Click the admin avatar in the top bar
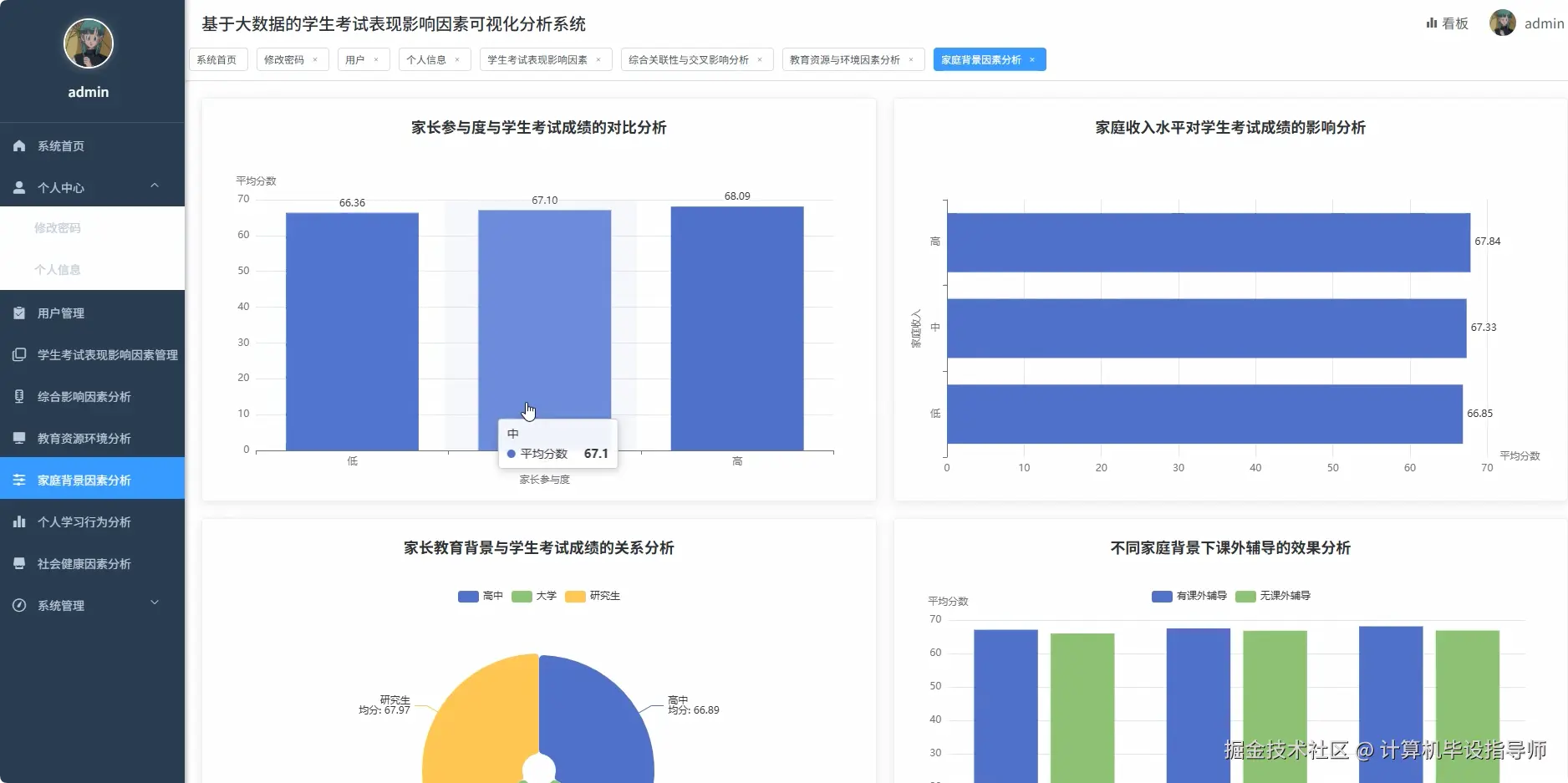The image size is (1568, 783). click(1503, 23)
